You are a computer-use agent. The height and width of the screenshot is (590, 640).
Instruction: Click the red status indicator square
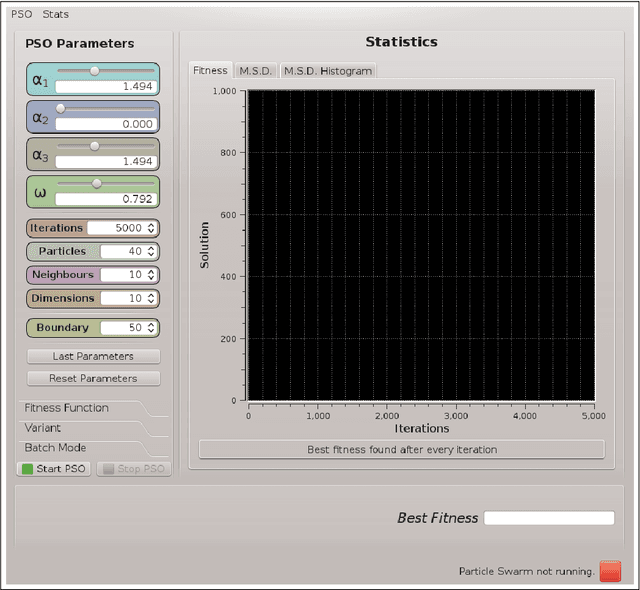point(610,571)
